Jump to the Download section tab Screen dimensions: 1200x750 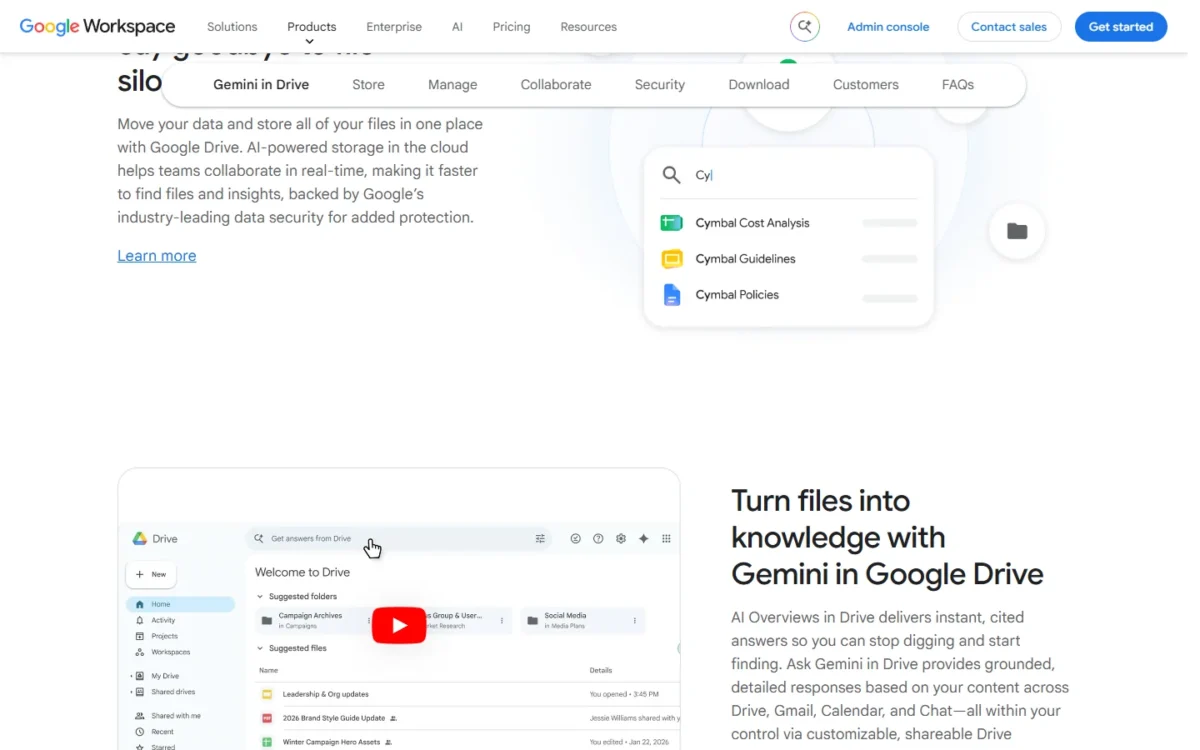pyautogui.click(x=759, y=85)
